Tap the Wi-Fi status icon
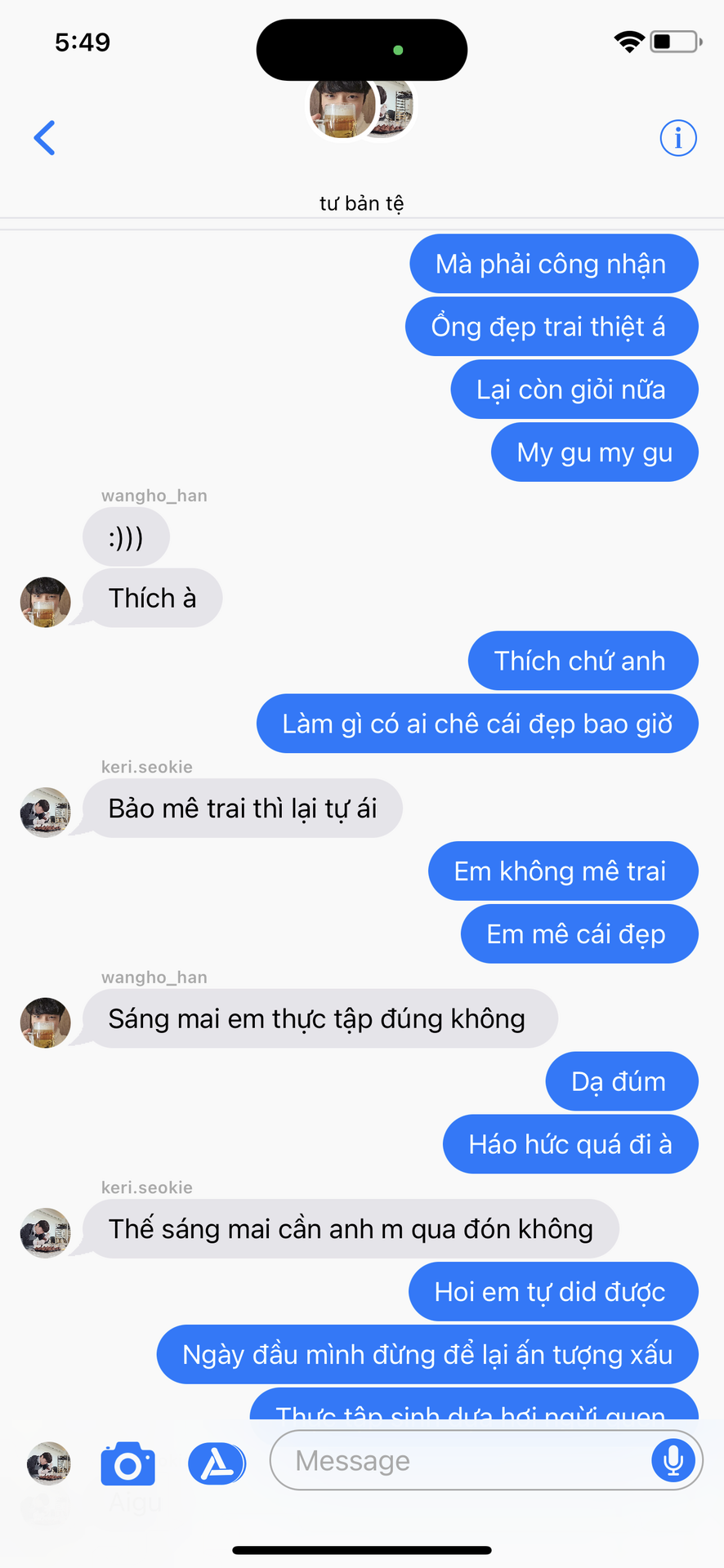Image resolution: width=724 pixels, height=1568 pixels. pyautogui.click(x=629, y=42)
